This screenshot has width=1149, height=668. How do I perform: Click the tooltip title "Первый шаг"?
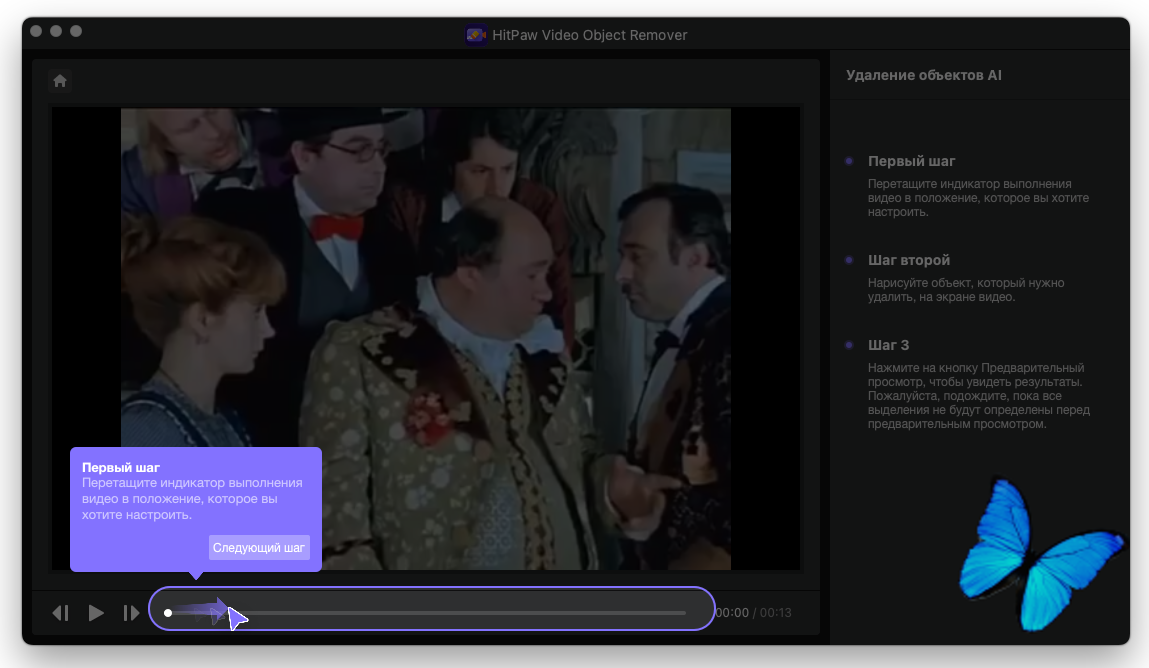point(121,467)
